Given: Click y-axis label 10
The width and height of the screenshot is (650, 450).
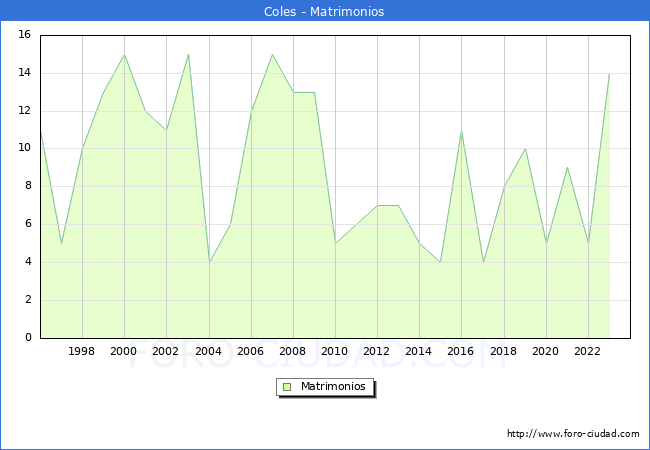Looking at the screenshot, I should tap(25, 148).
